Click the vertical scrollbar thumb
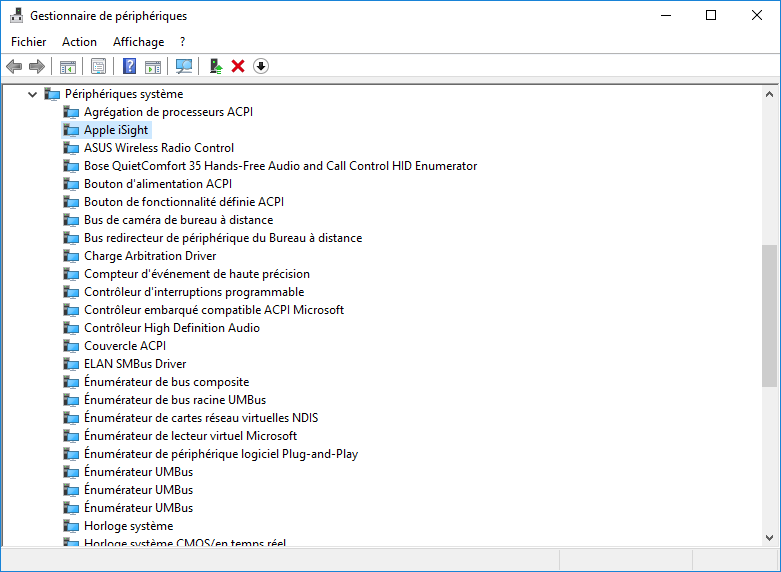Image resolution: width=781 pixels, height=572 pixels. (769, 315)
